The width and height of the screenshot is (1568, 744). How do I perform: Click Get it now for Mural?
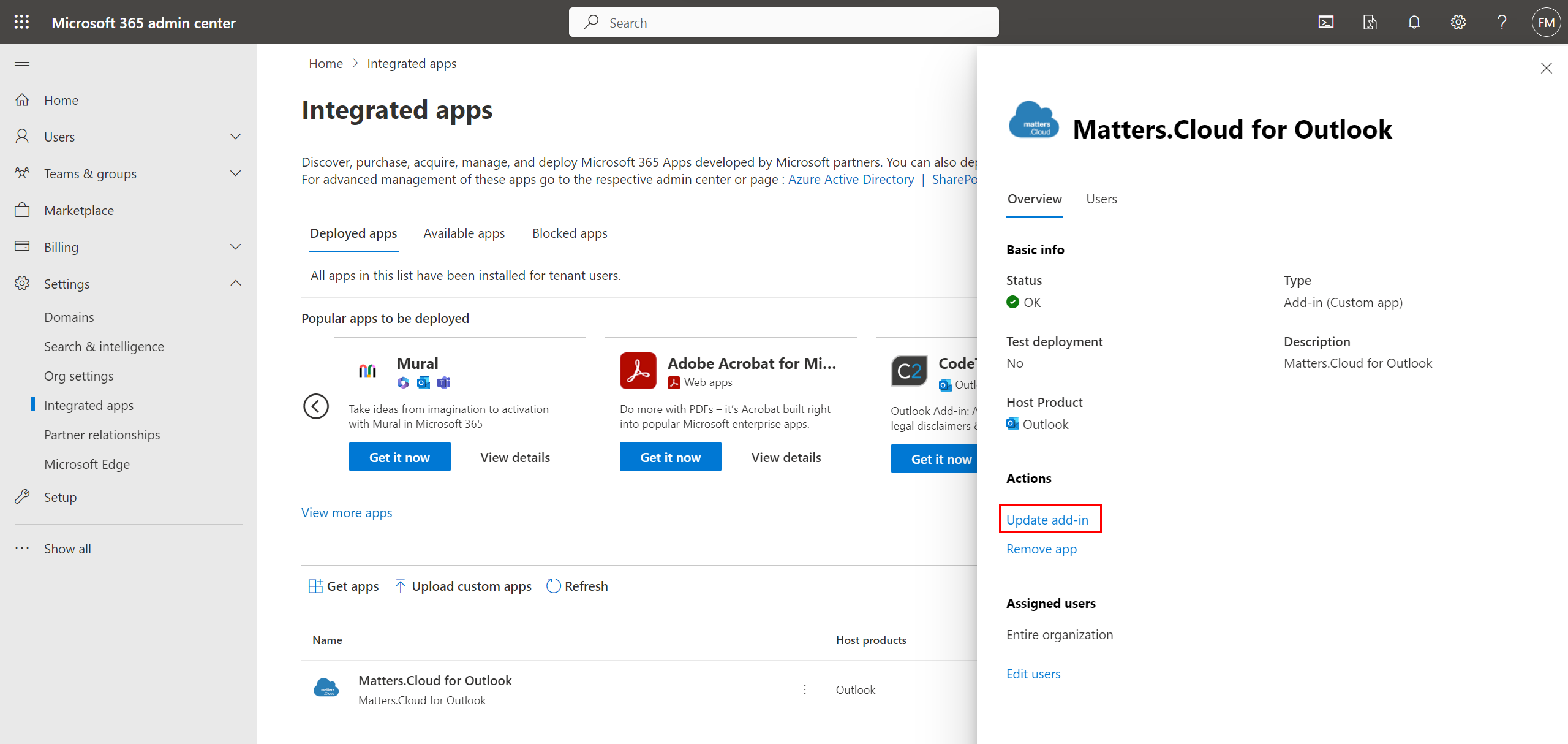(x=399, y=457)
